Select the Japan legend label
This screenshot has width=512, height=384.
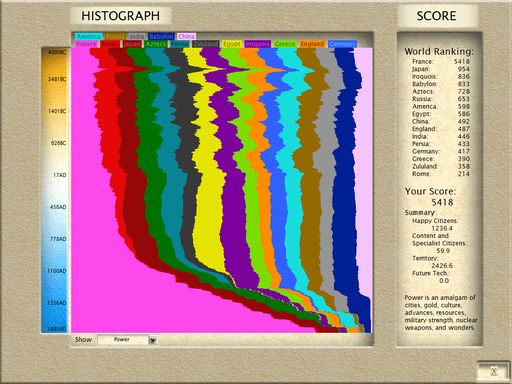click(x=132, y=44)
